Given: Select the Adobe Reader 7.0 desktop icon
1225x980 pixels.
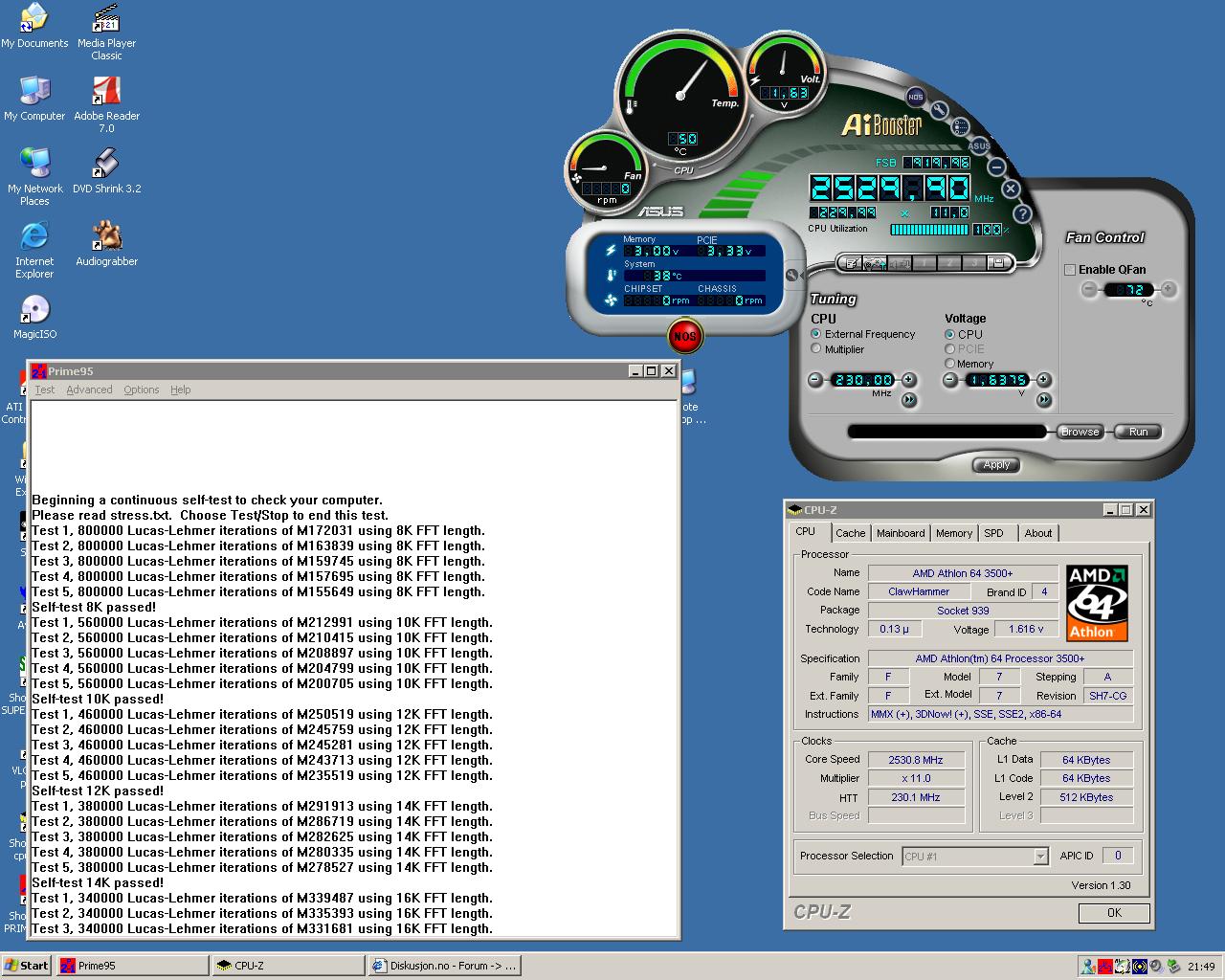Looking at the screenshot, I should pyautogui.click(x=106, y=105).
